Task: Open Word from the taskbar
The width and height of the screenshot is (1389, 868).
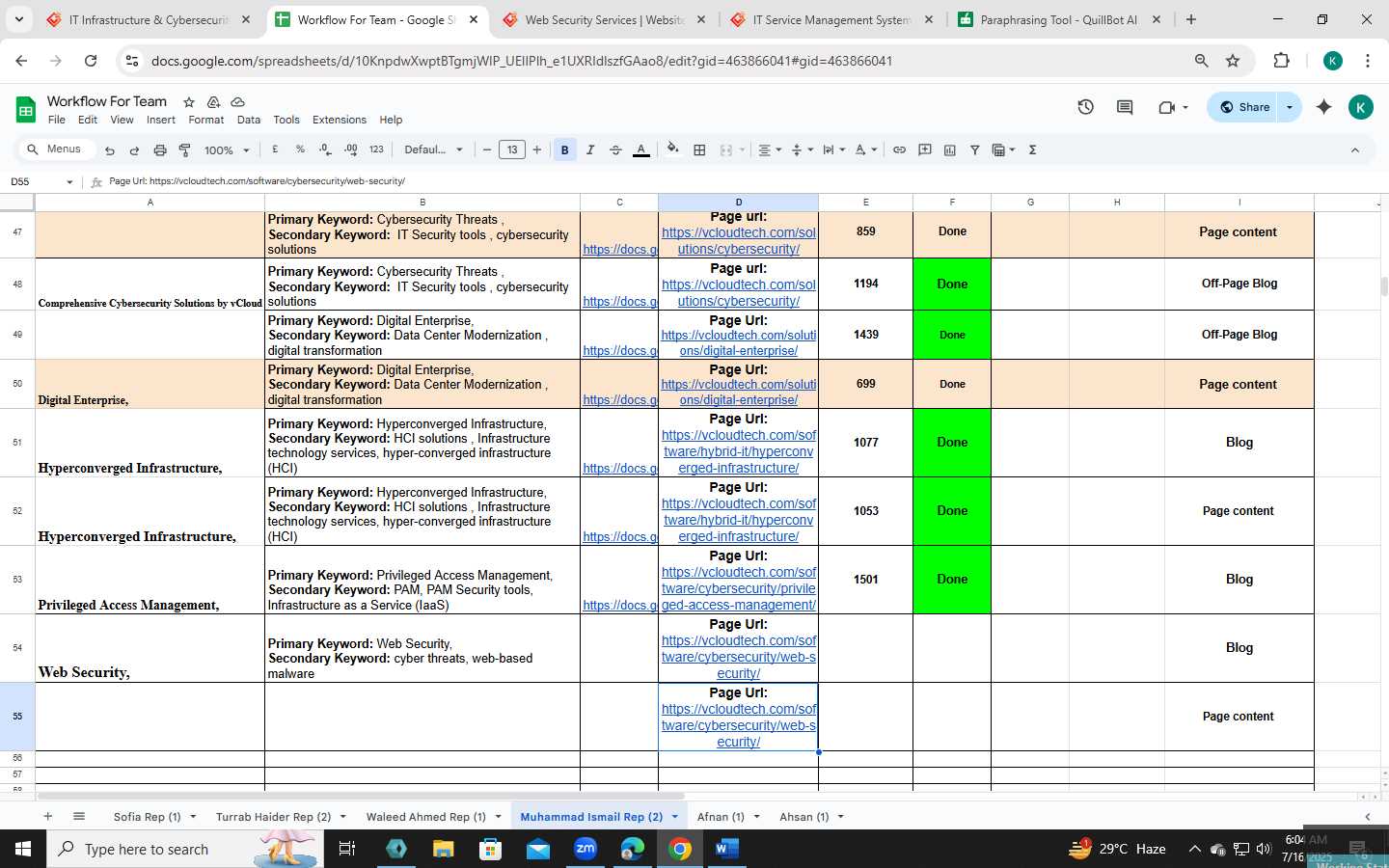Action: pos(726,849)
